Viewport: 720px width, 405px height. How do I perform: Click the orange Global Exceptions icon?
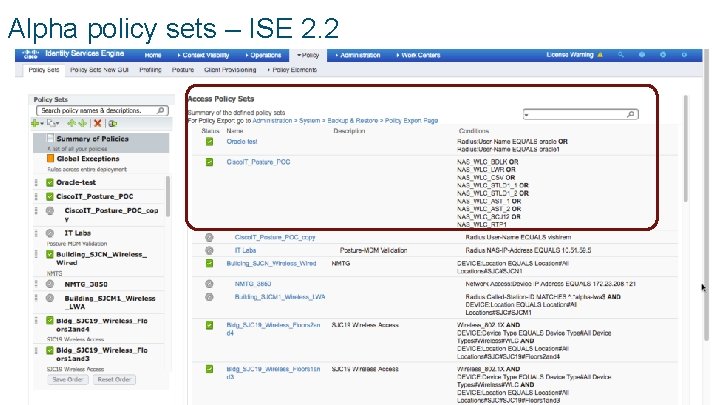point(50,158)
